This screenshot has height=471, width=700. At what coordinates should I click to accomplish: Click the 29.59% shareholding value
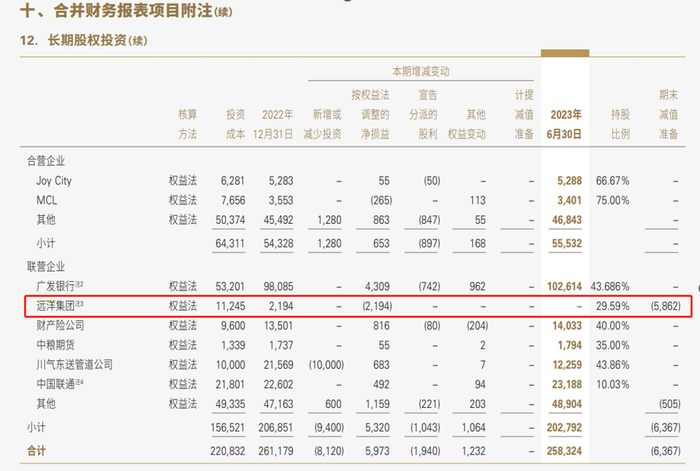tap(612, 306)
